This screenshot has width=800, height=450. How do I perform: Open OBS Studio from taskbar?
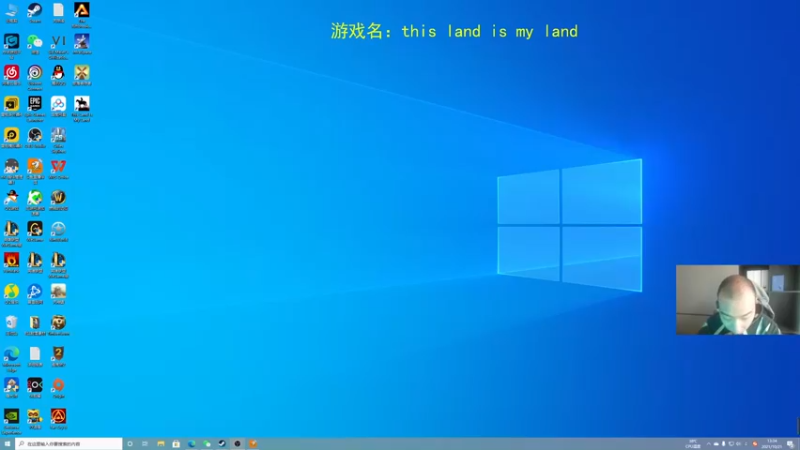click(x=237, y=444)
